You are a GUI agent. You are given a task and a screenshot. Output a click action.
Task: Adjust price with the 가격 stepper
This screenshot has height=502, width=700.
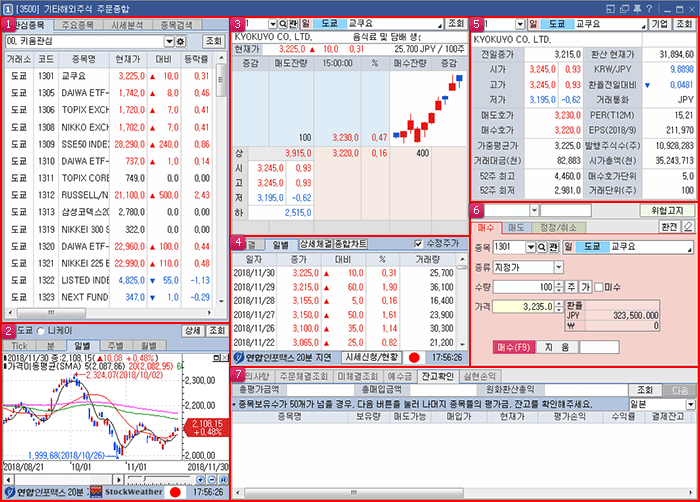click(559, 307)
